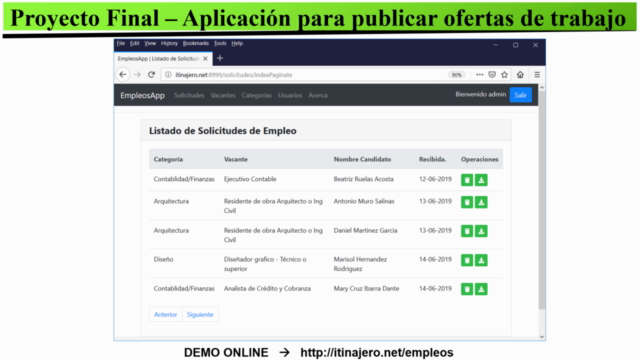
Task: Reload the page with refresh icon
Action: pos(151,75)
